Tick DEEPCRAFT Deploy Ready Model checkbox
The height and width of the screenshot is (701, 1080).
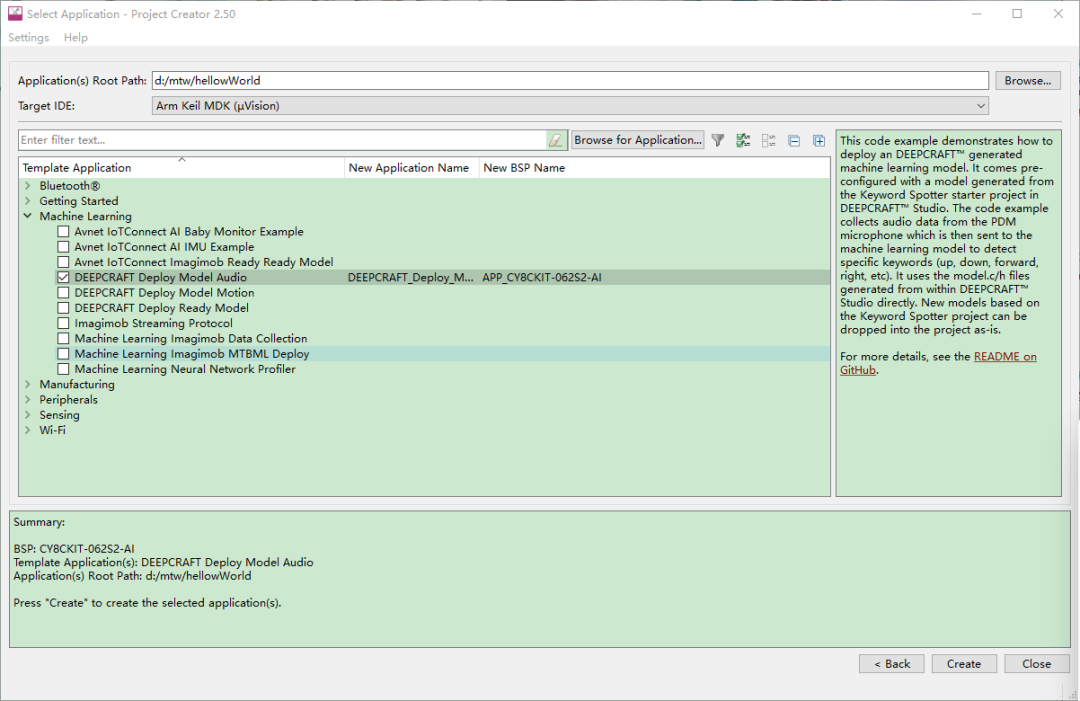pos(63,308)
